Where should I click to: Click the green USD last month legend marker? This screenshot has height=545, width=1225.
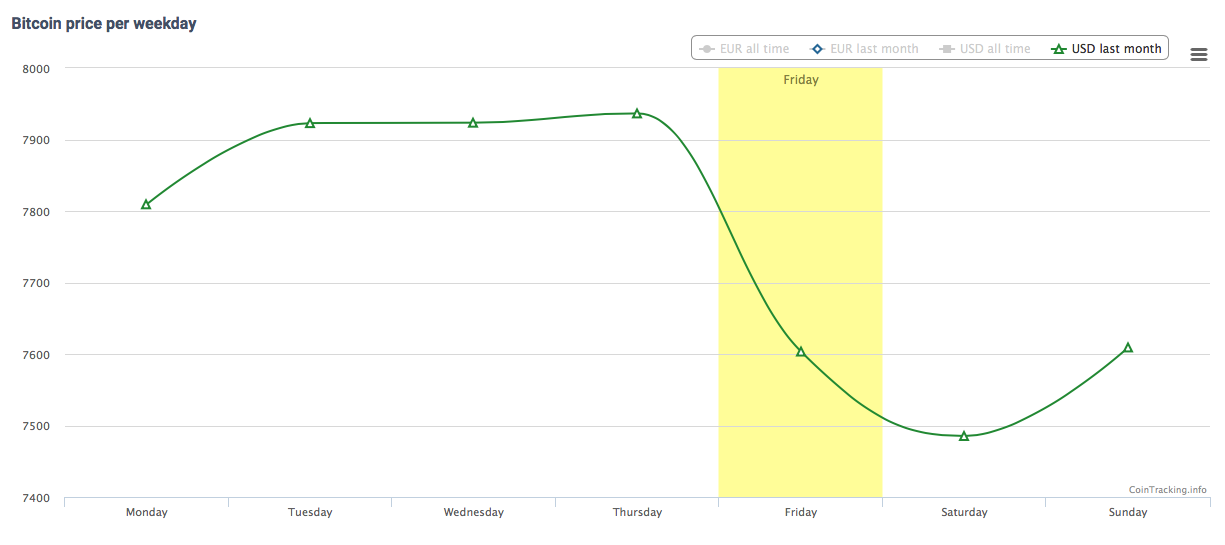[1059, 48]
